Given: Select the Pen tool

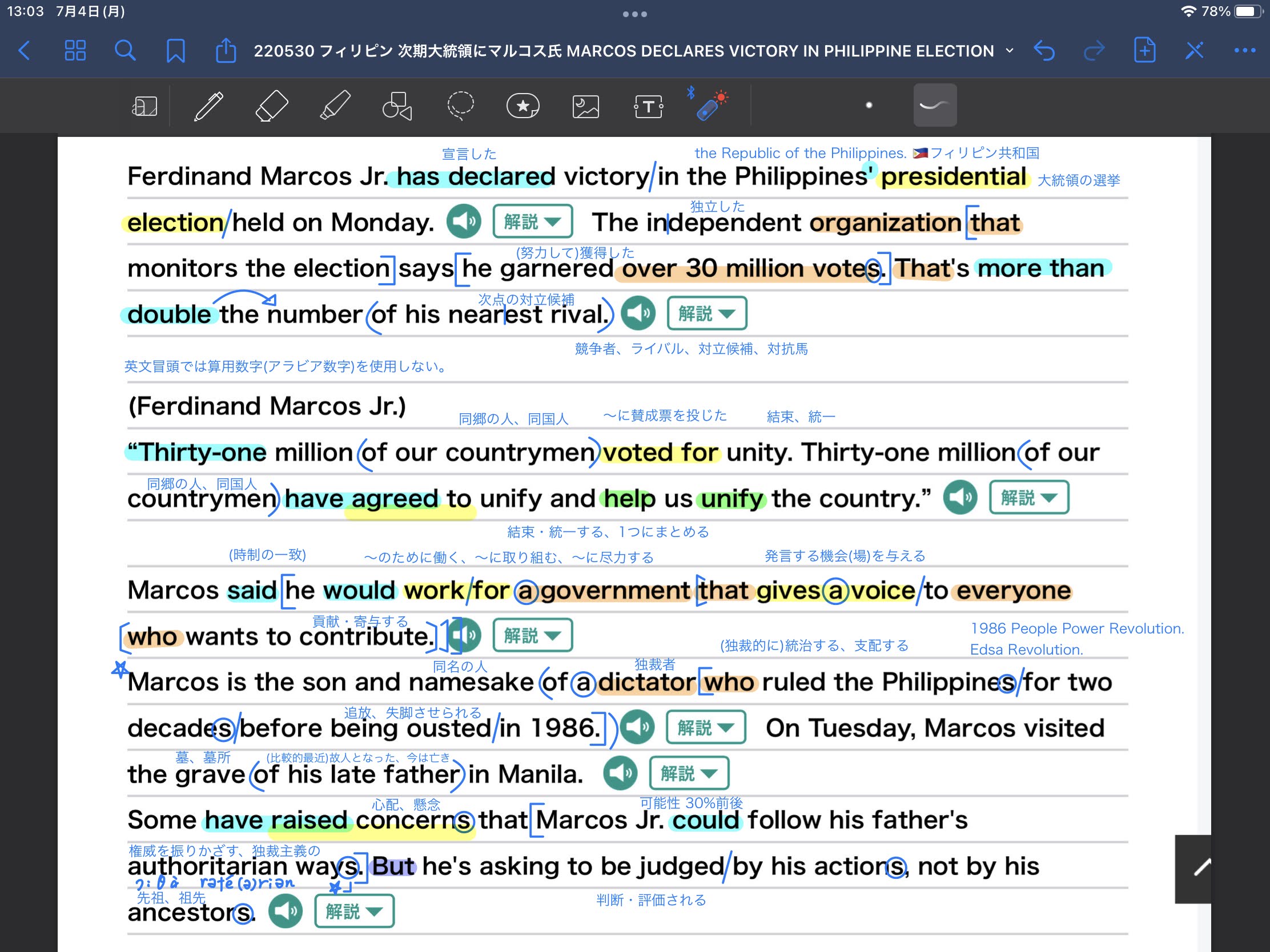Looking at the screenshot, I should coord(208,106).
